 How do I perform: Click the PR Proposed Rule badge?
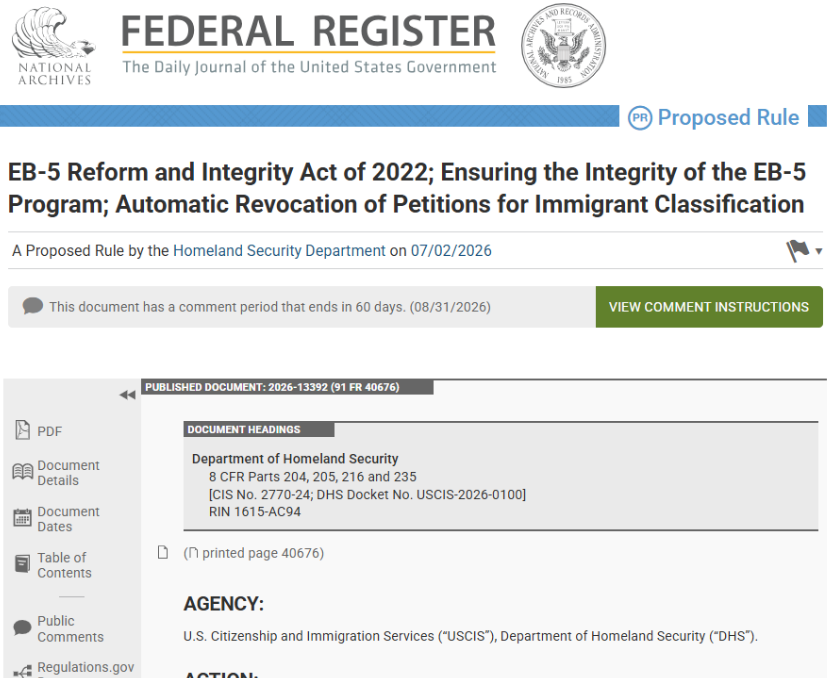point(714,118)
